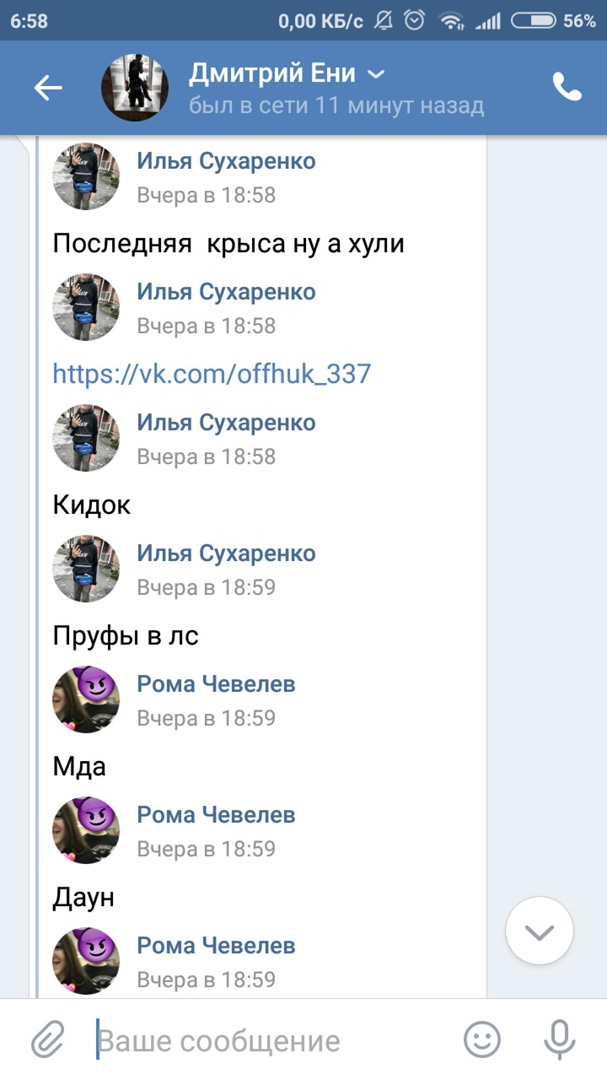Open Рома Чевелев name above Даун
Image resolution: width=607 pixels, height=1080 pixels.
point(216,815)
